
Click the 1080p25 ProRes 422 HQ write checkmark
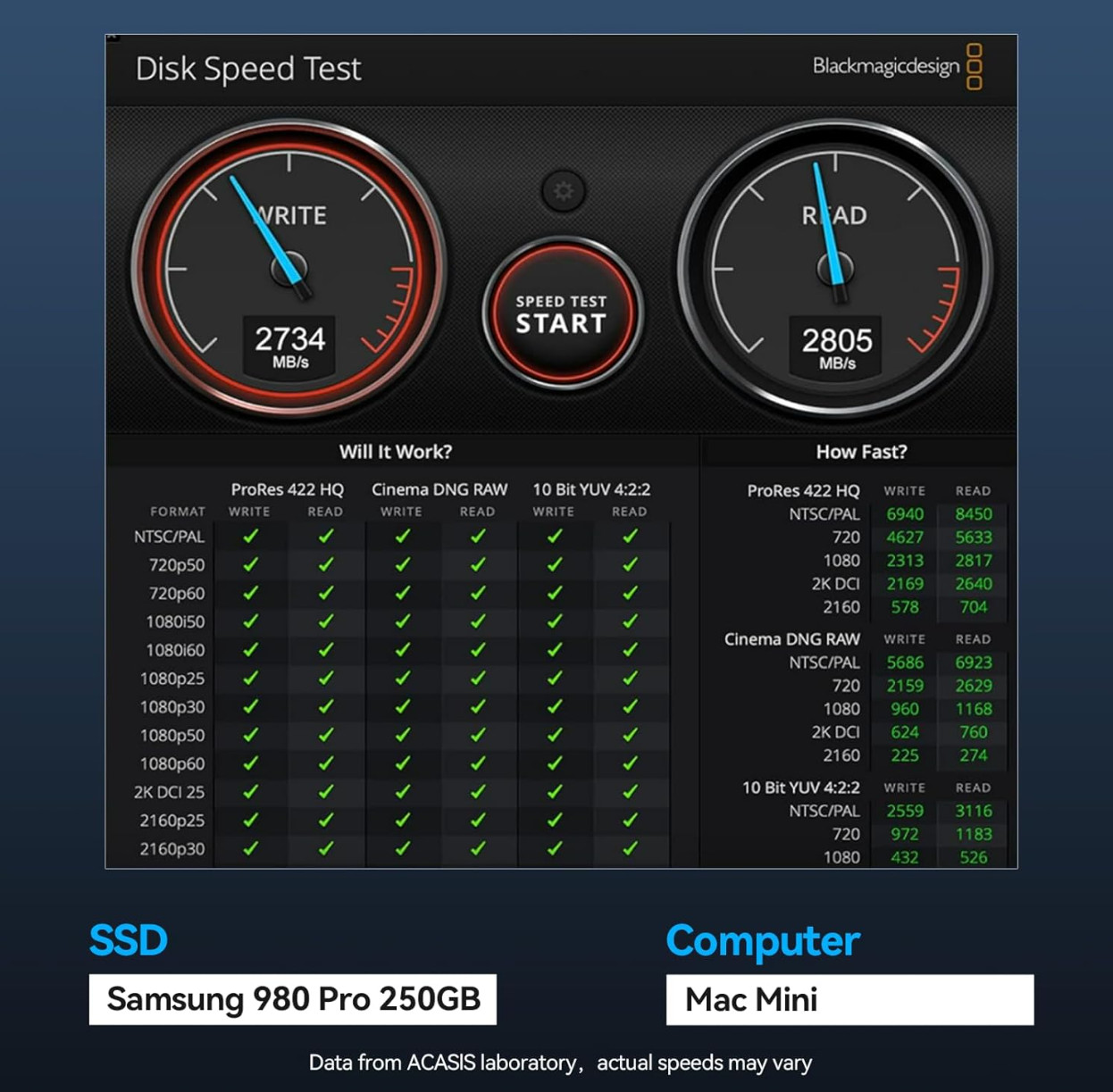250,679
